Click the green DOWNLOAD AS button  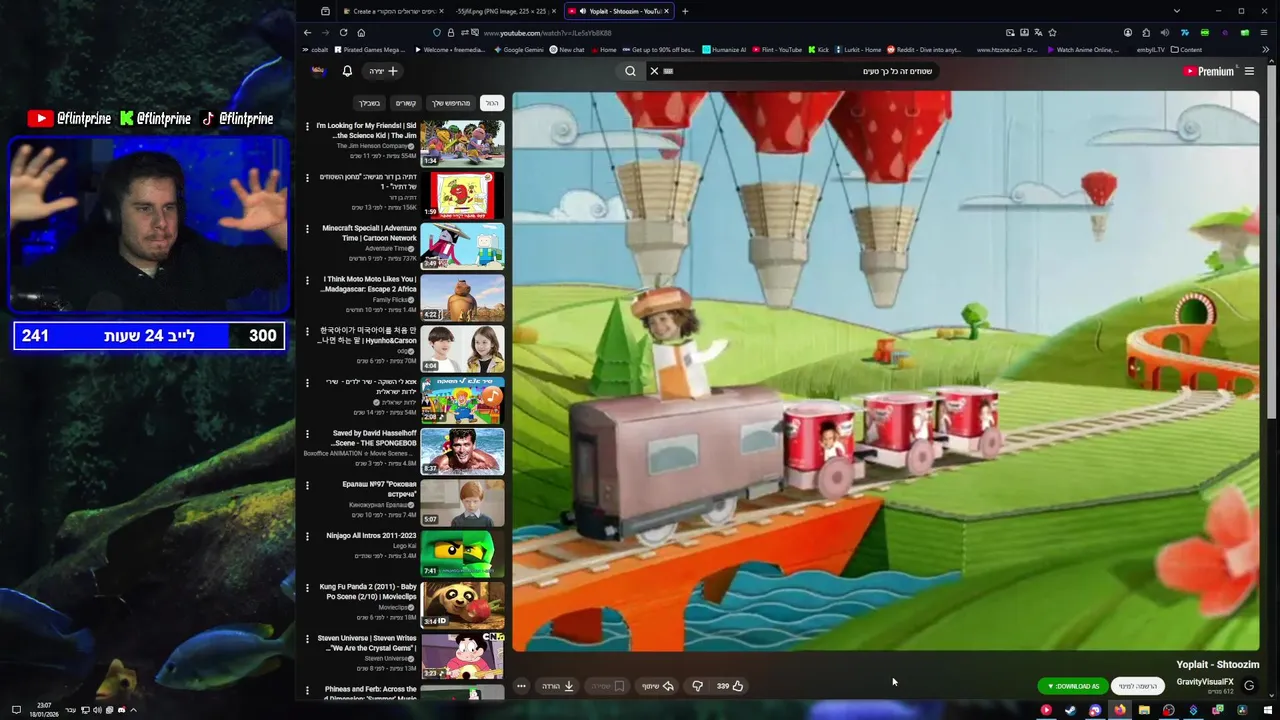[x=1073, y=686]
